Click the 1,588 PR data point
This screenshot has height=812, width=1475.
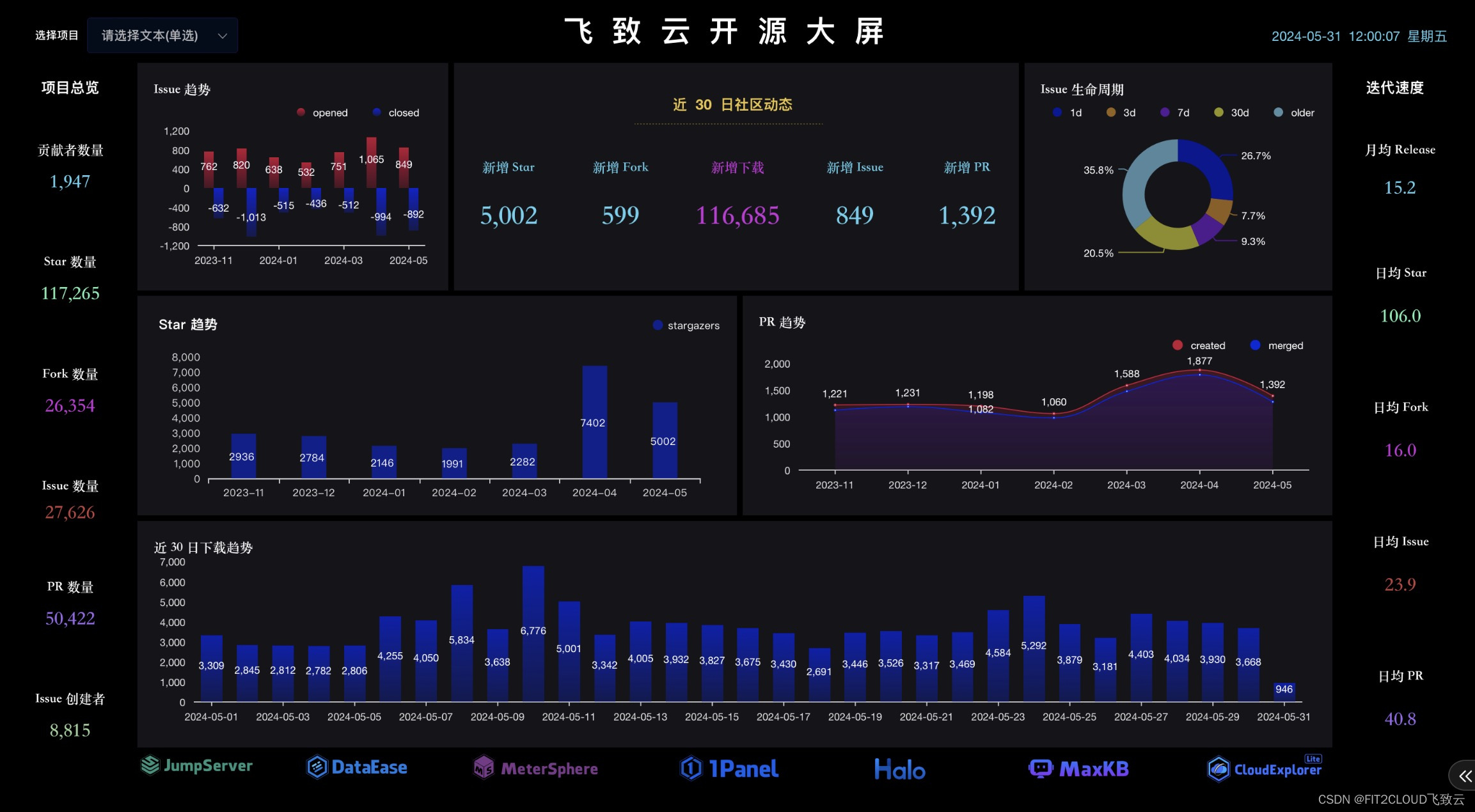tap(1126, 386)
